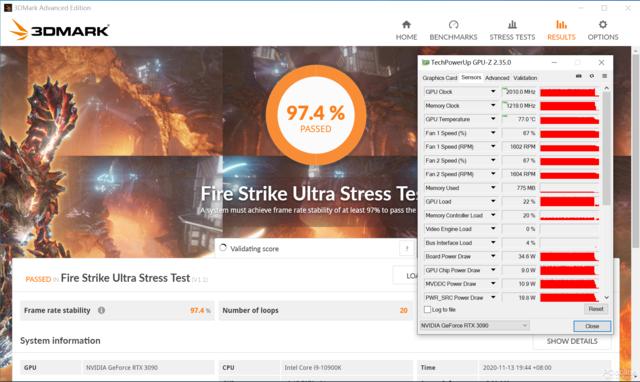640x382 pixels.
Task: Select the Sensors tab
Action: 471,77
